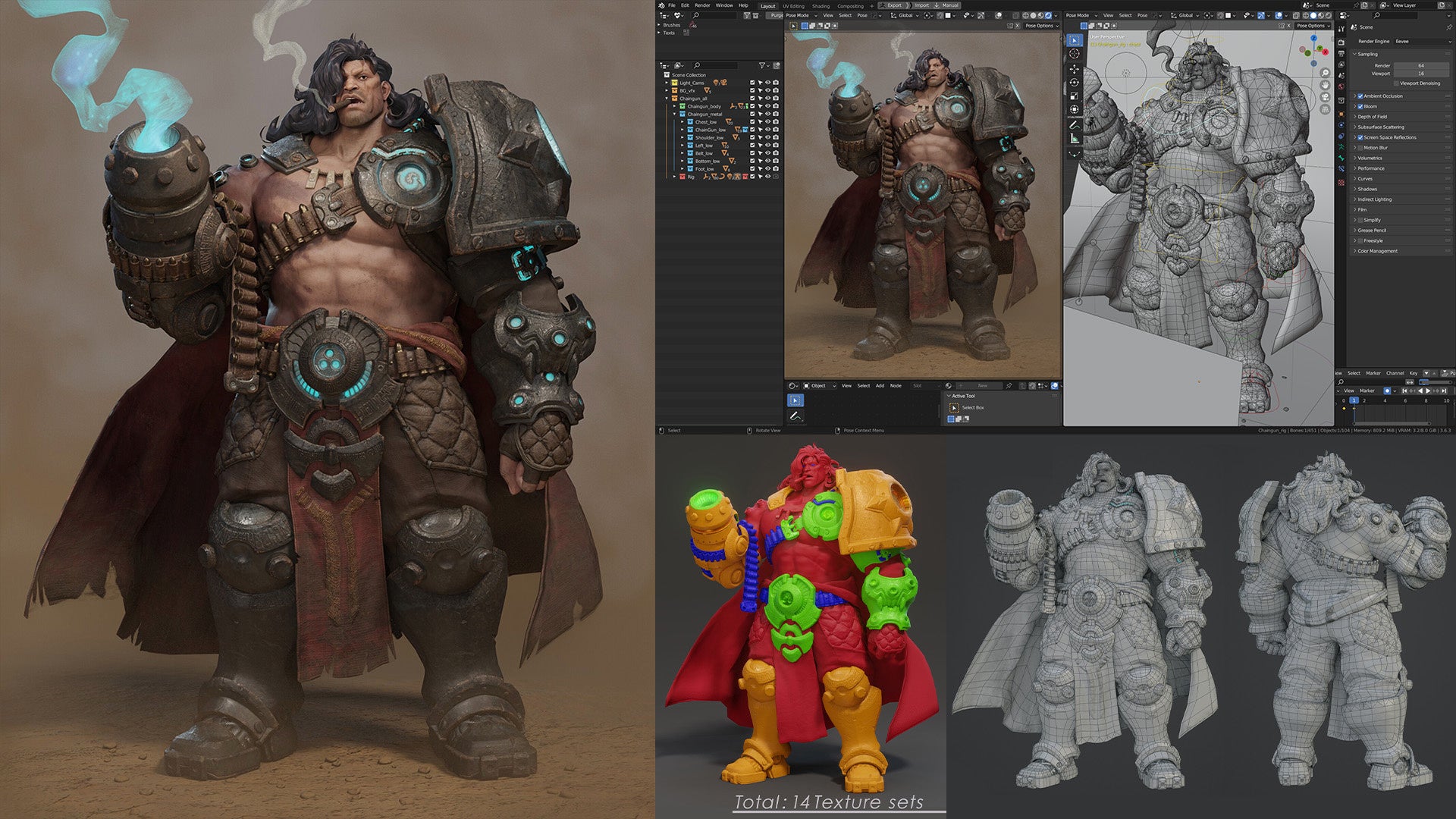1456x819 pixels.
Task: Expand the Shadows render panel
Action: tap(1367, 189)
